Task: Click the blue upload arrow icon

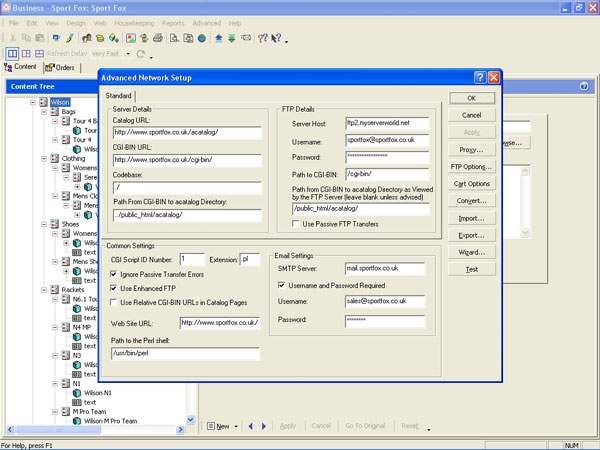Action: tap(219, 38)
